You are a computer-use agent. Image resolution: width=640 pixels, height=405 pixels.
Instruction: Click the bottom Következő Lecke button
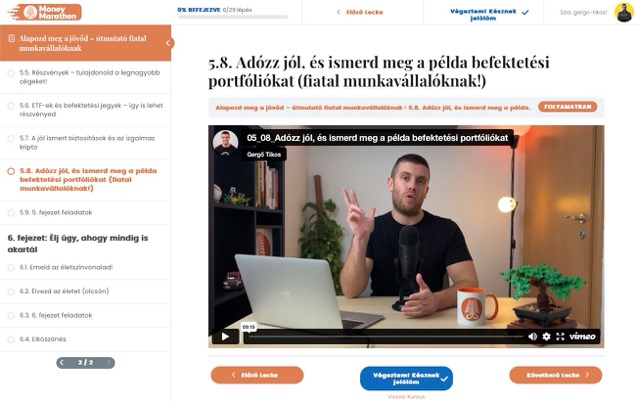pyautogui.click(x=556, y=375)
